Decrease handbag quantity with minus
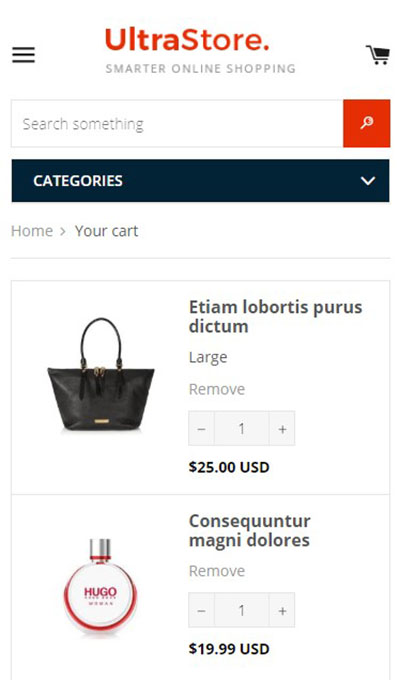The width and height of the screenshot is (400, 680). pyautogui.click(x=201, y=428)
